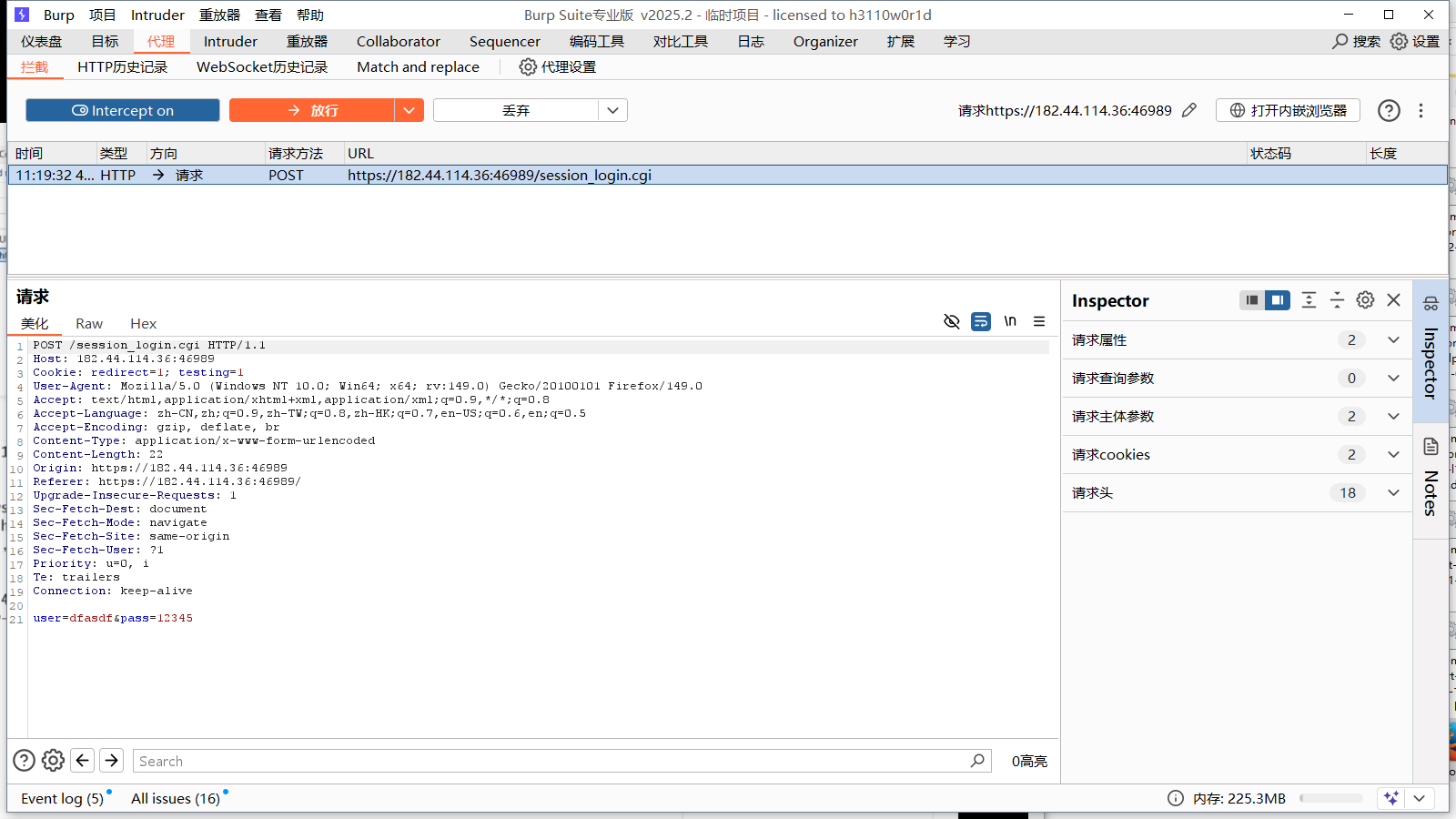
Task: Open 设置 settings gear
Action: tap(1415, 41)
